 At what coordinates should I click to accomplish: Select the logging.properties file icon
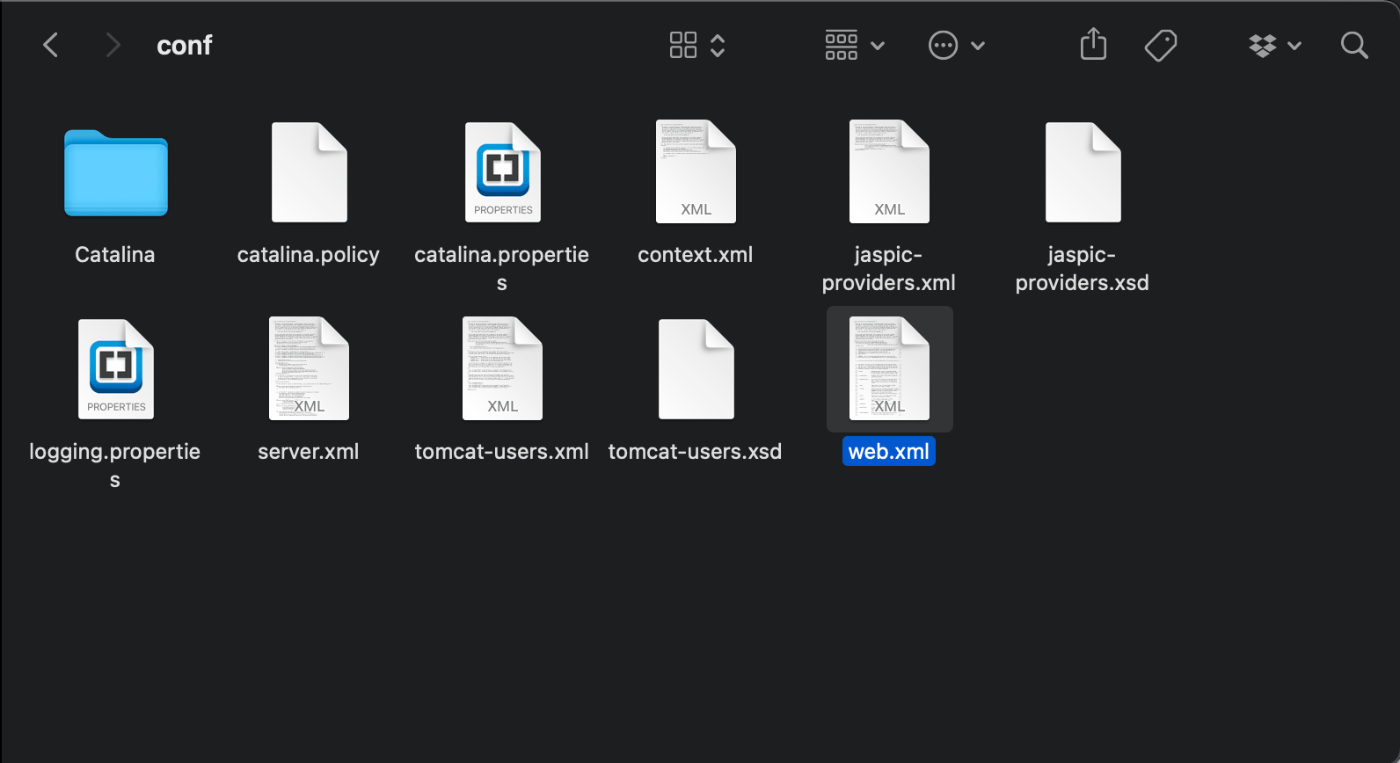click(x=116, y=369)
